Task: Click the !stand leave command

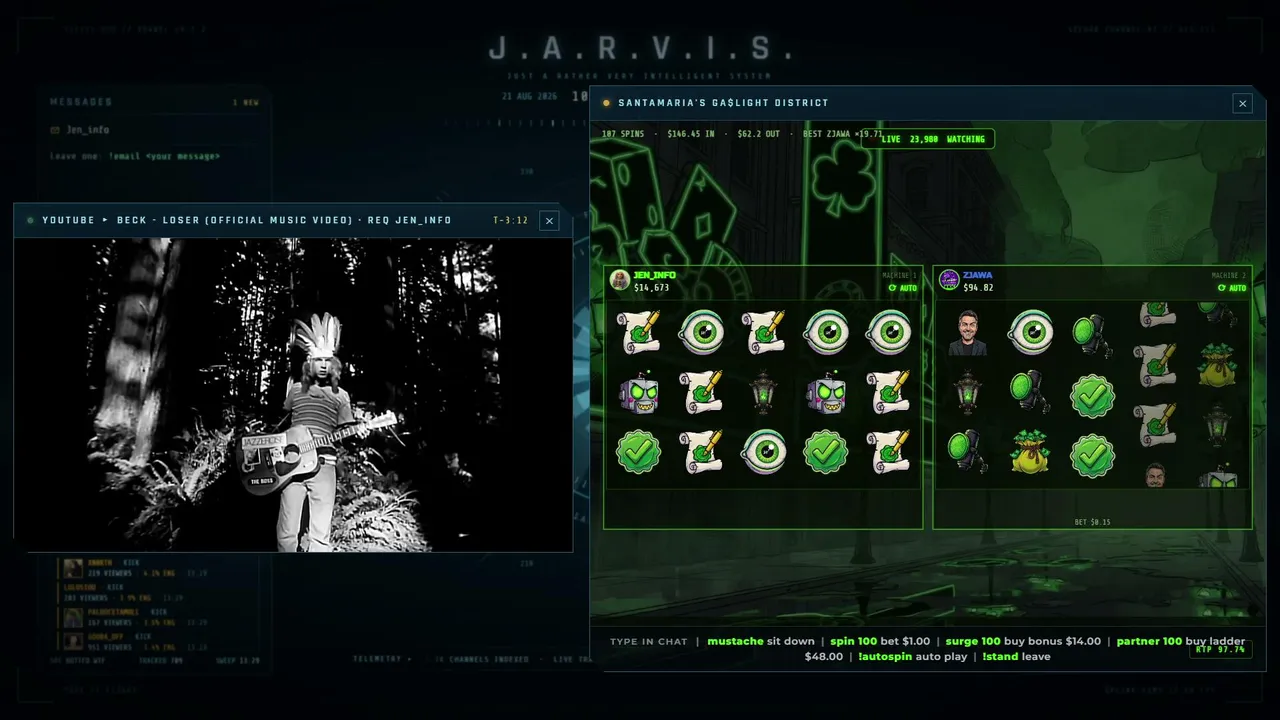Action: (x=1016, y=657)
